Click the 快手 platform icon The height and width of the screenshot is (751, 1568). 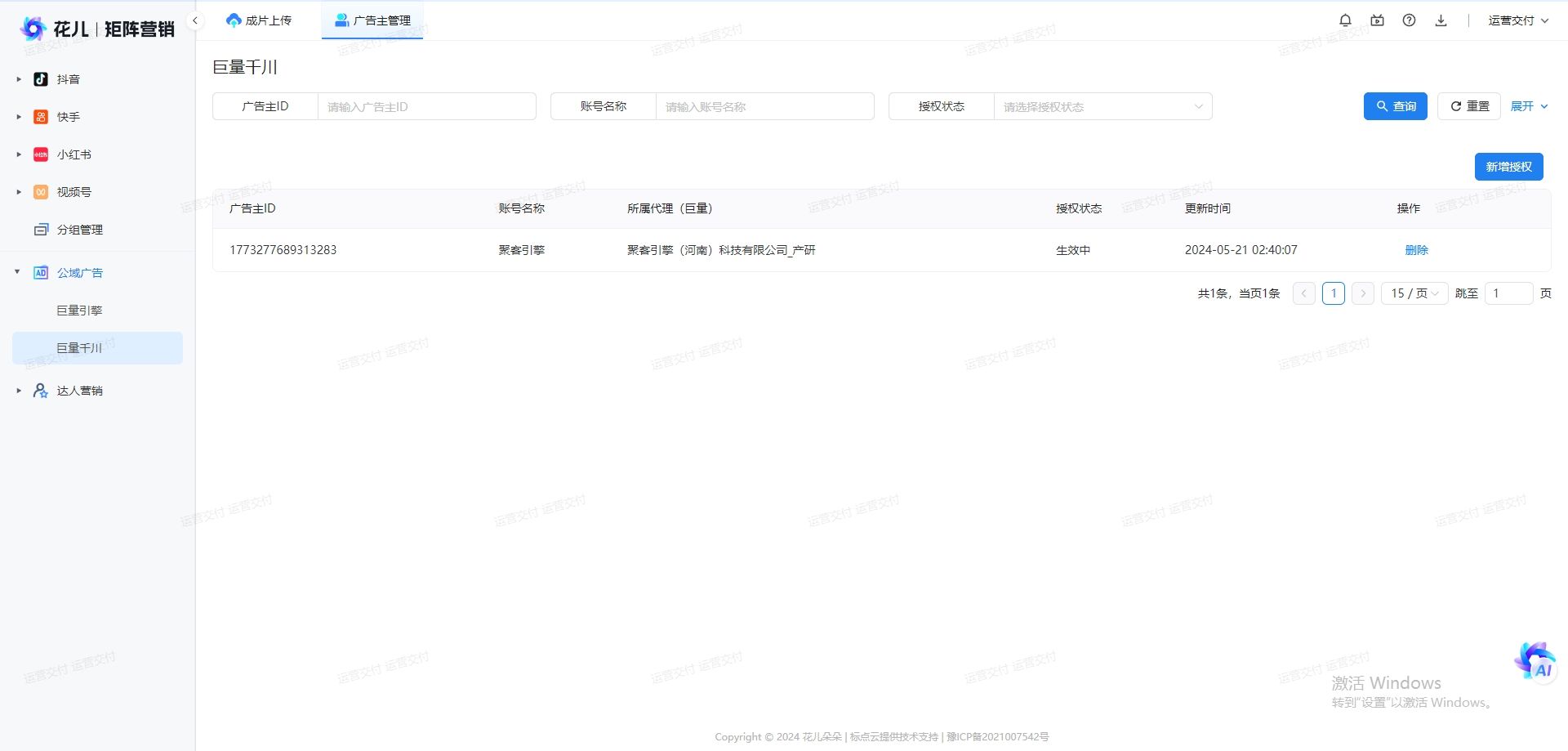tap(41, 117)
